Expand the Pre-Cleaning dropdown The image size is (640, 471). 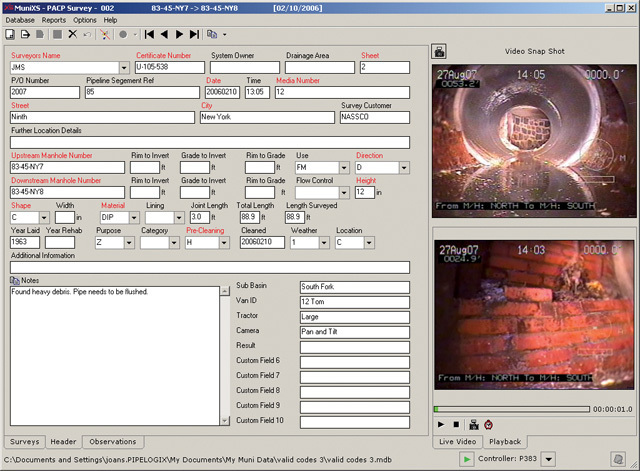[x=225, y=242]
